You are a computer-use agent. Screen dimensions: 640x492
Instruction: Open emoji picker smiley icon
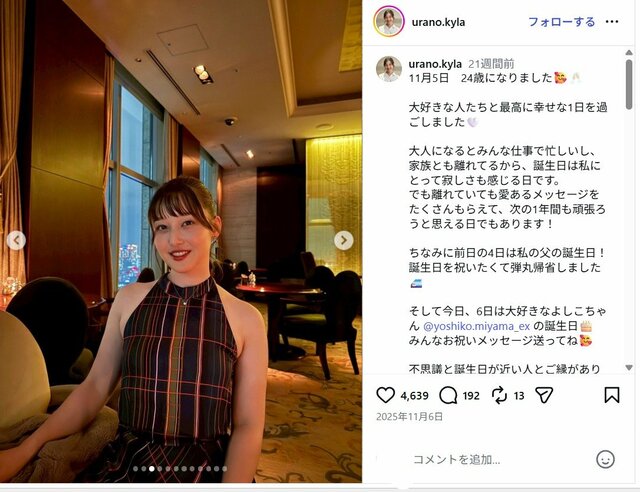605,459
